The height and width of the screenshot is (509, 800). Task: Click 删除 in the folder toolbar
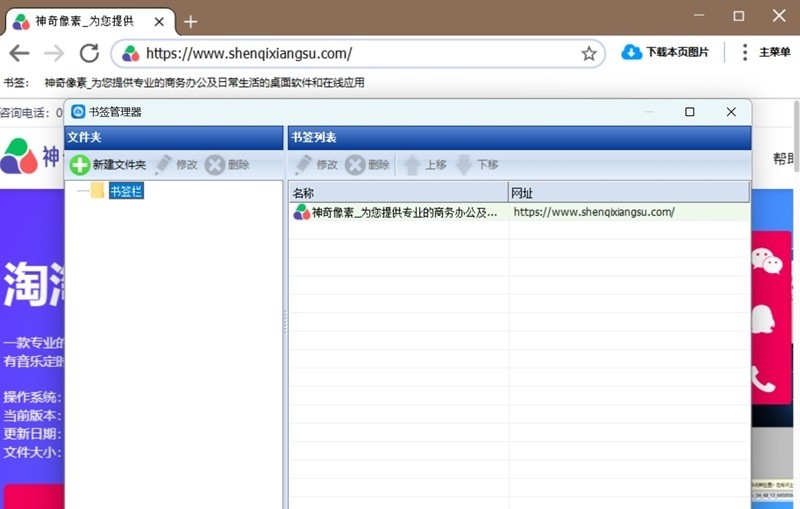point(227,165)
